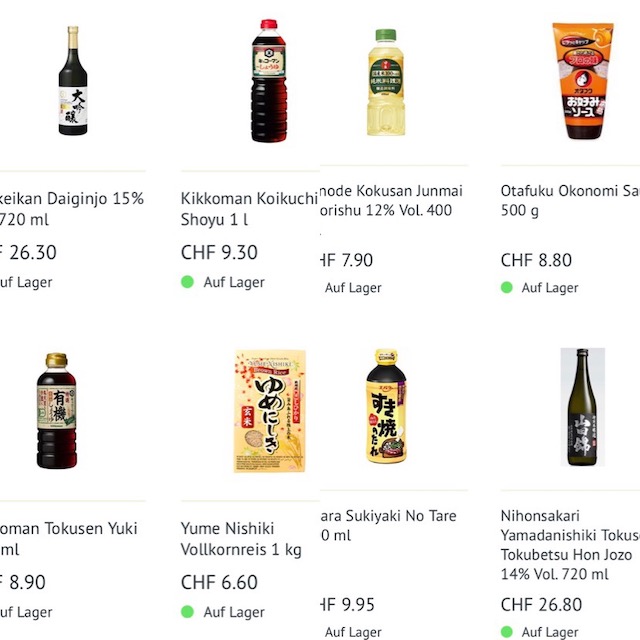Open the Otafuku Okonomi Sauce product image
Image resolution: width=640 pixels, height=640 pixels.
tap(582, 82)
